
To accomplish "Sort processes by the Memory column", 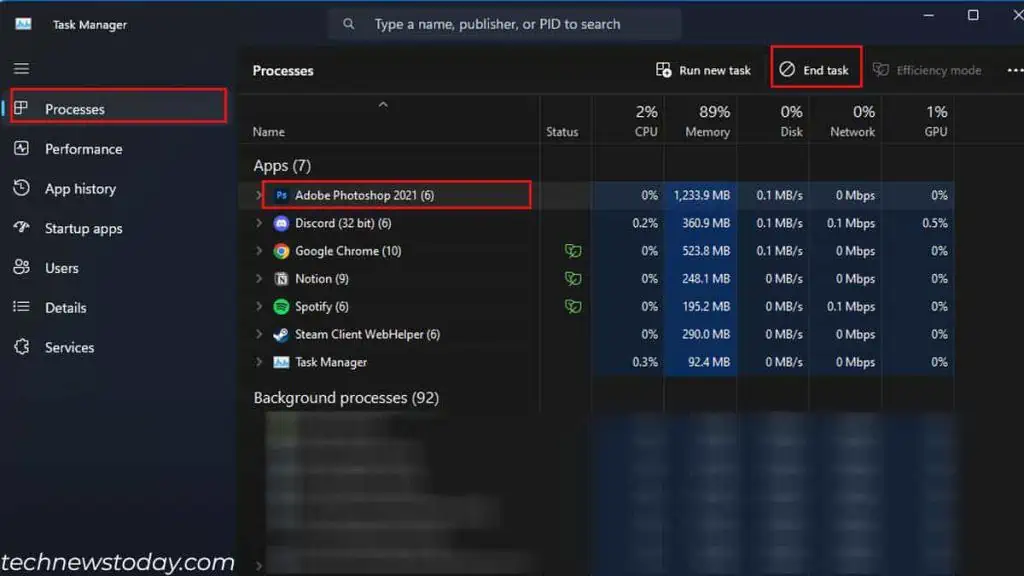I will tap(707, 121).
